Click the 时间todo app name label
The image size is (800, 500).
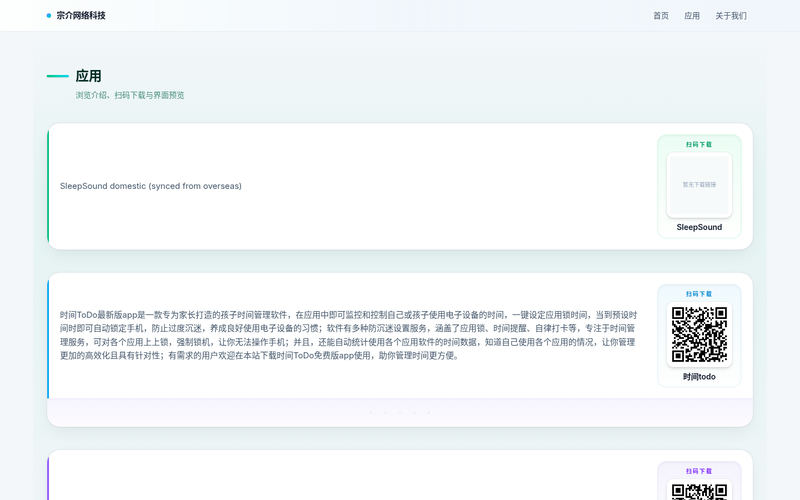699,377
